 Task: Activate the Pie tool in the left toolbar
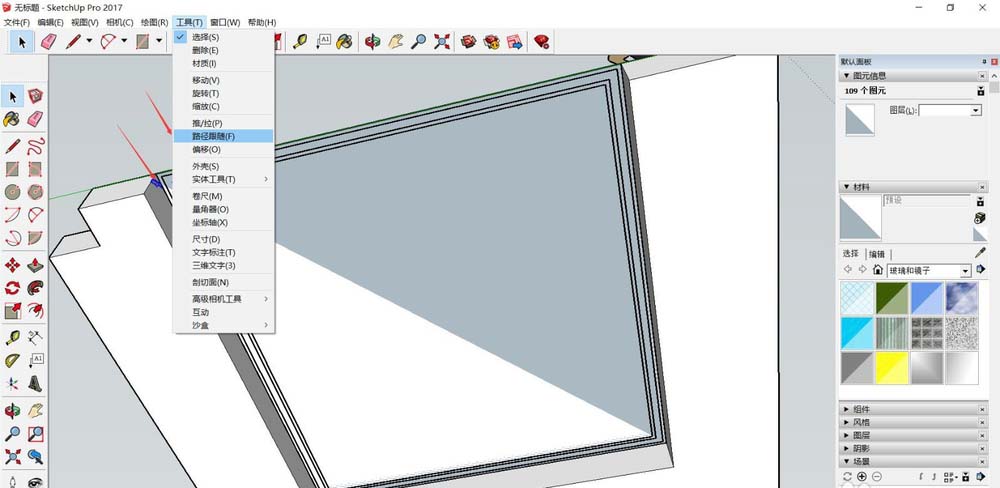coord(36,237)
